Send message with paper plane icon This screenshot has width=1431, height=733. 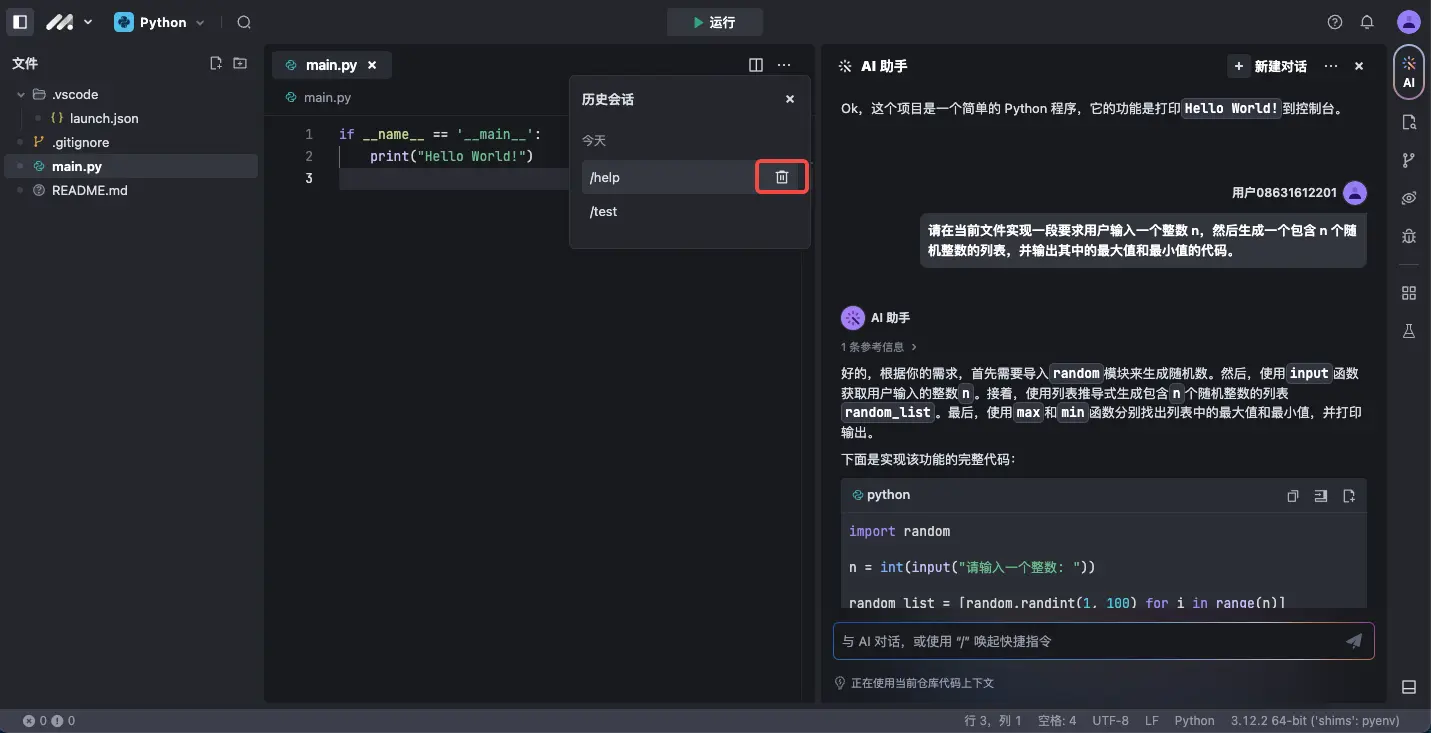tap(1354, 641)
